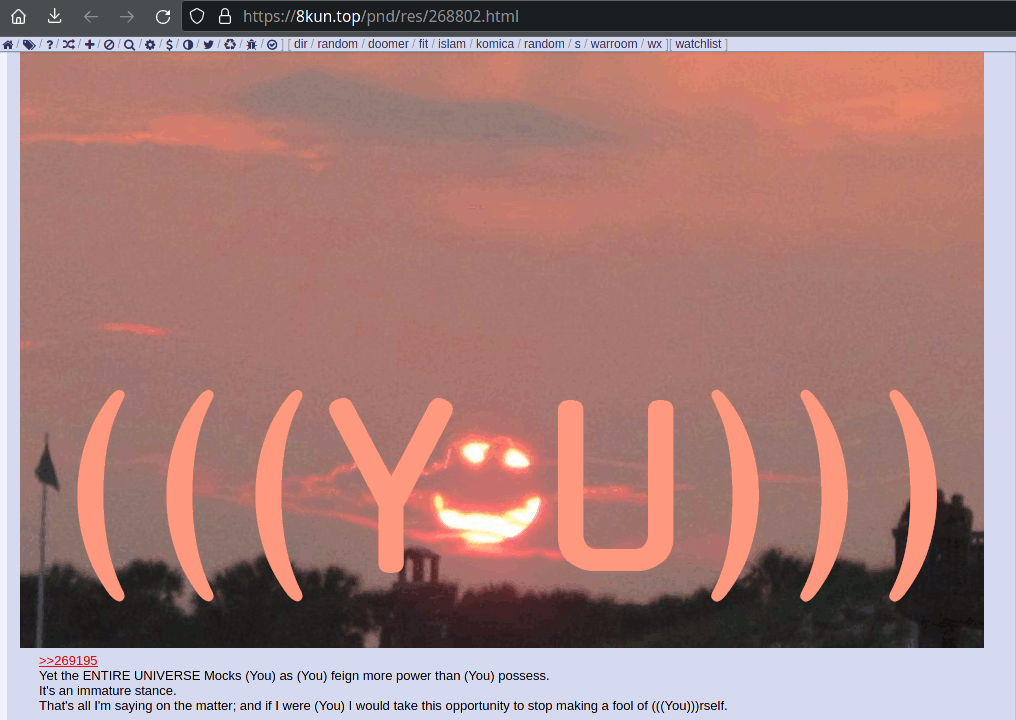Open the tags icon in the board toolbar
The height and width of the screenshot is (720, 1016).
[x=29, y=44]
